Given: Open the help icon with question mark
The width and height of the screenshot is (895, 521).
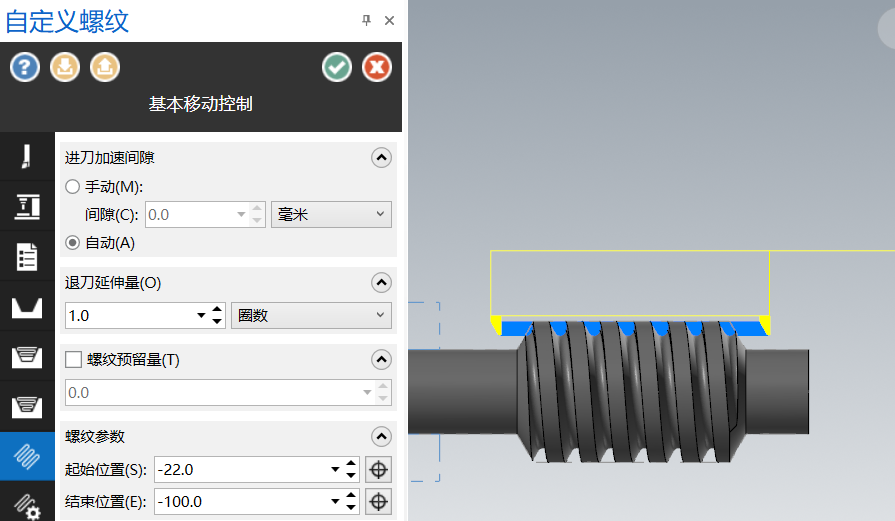Looking at the screenshot, I should [x=25, y=67].
